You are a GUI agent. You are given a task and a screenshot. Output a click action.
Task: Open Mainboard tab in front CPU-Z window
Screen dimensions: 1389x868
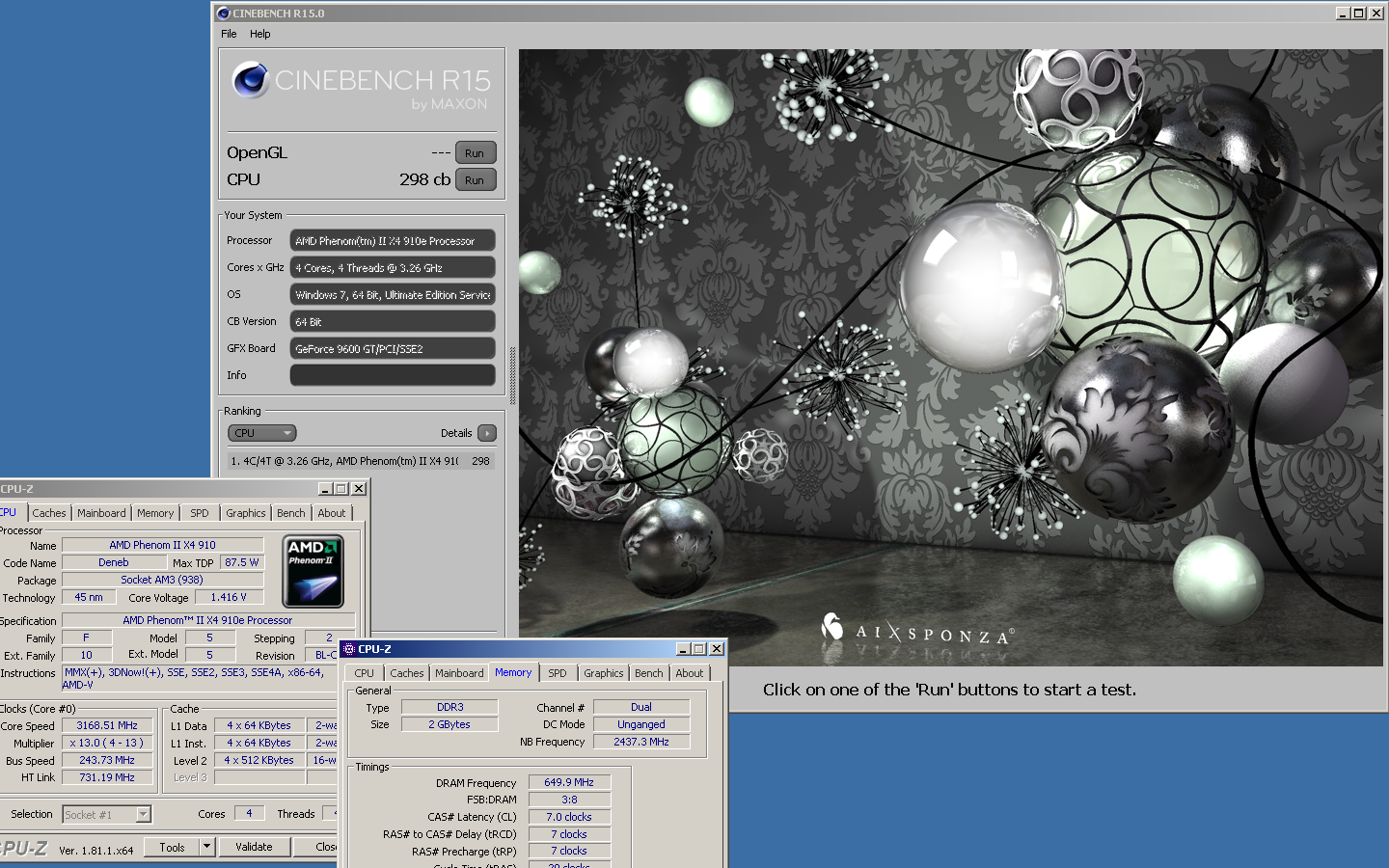[x=459, y=673]
